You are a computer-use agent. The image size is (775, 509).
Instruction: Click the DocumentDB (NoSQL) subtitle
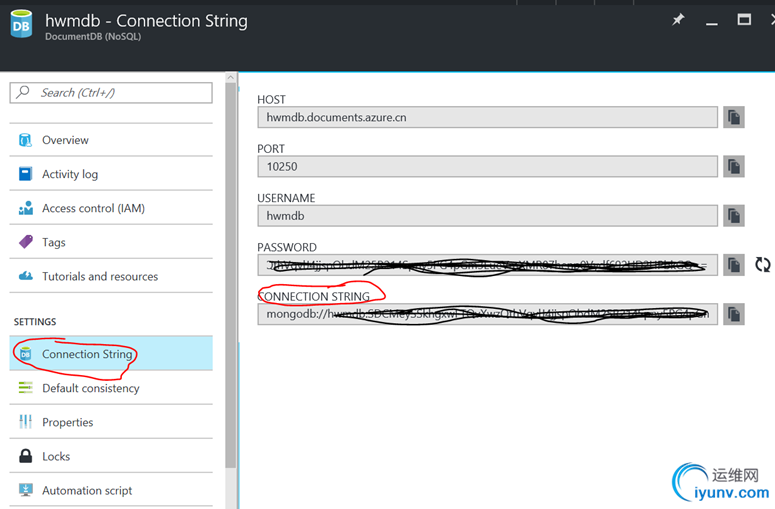[93, 37]
